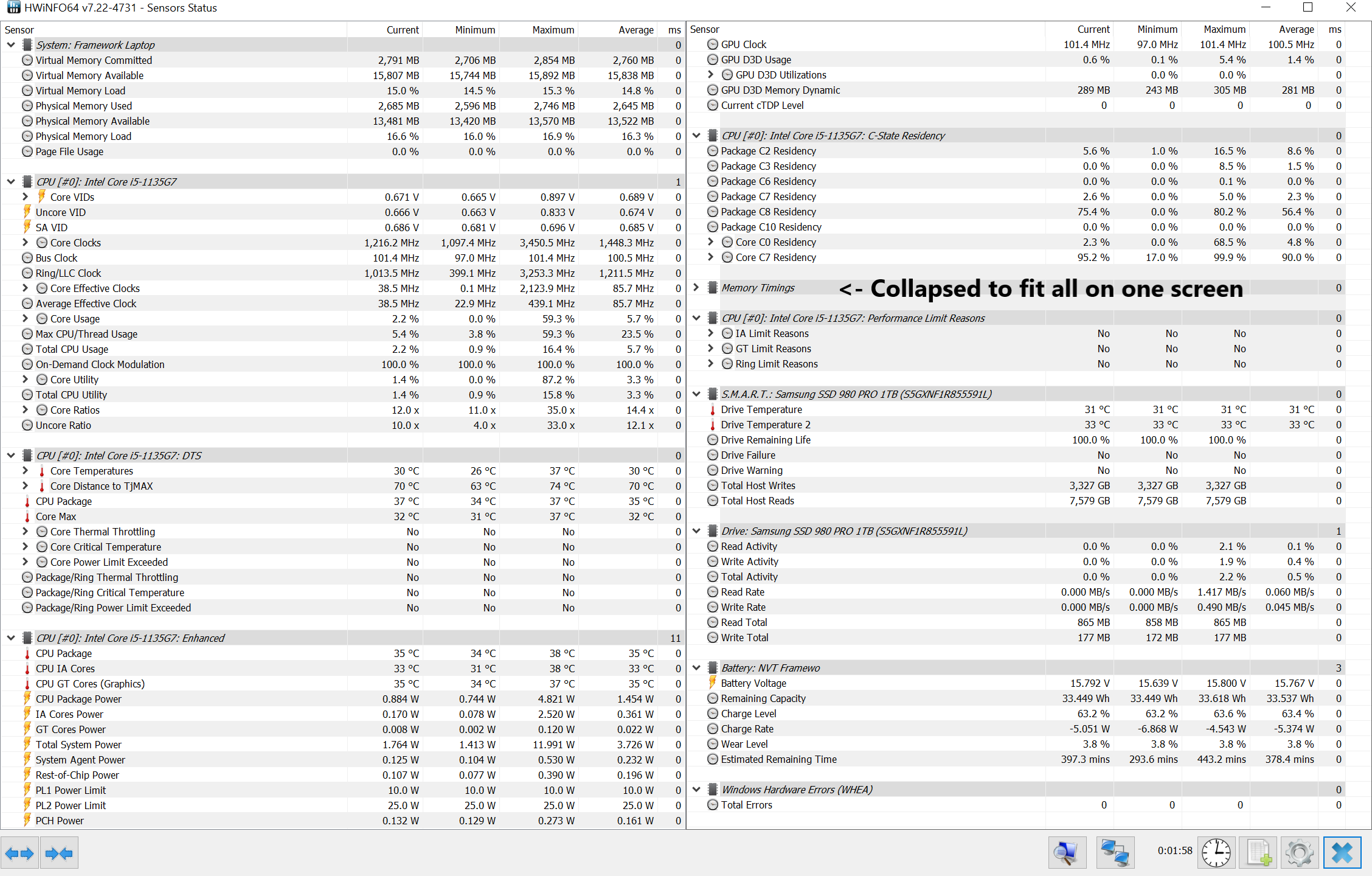Open sensor settings gear icon

[1299, 853]
